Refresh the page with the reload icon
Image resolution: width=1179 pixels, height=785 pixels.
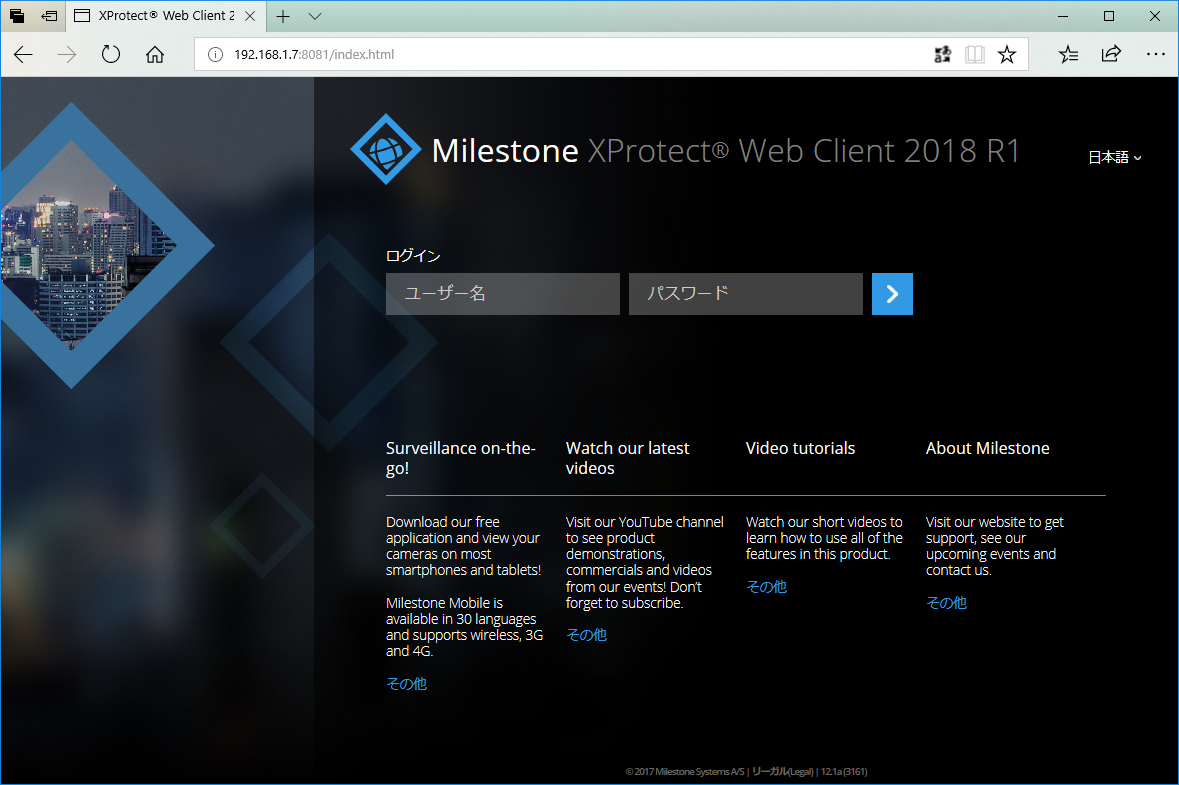[x=111, y=54]
